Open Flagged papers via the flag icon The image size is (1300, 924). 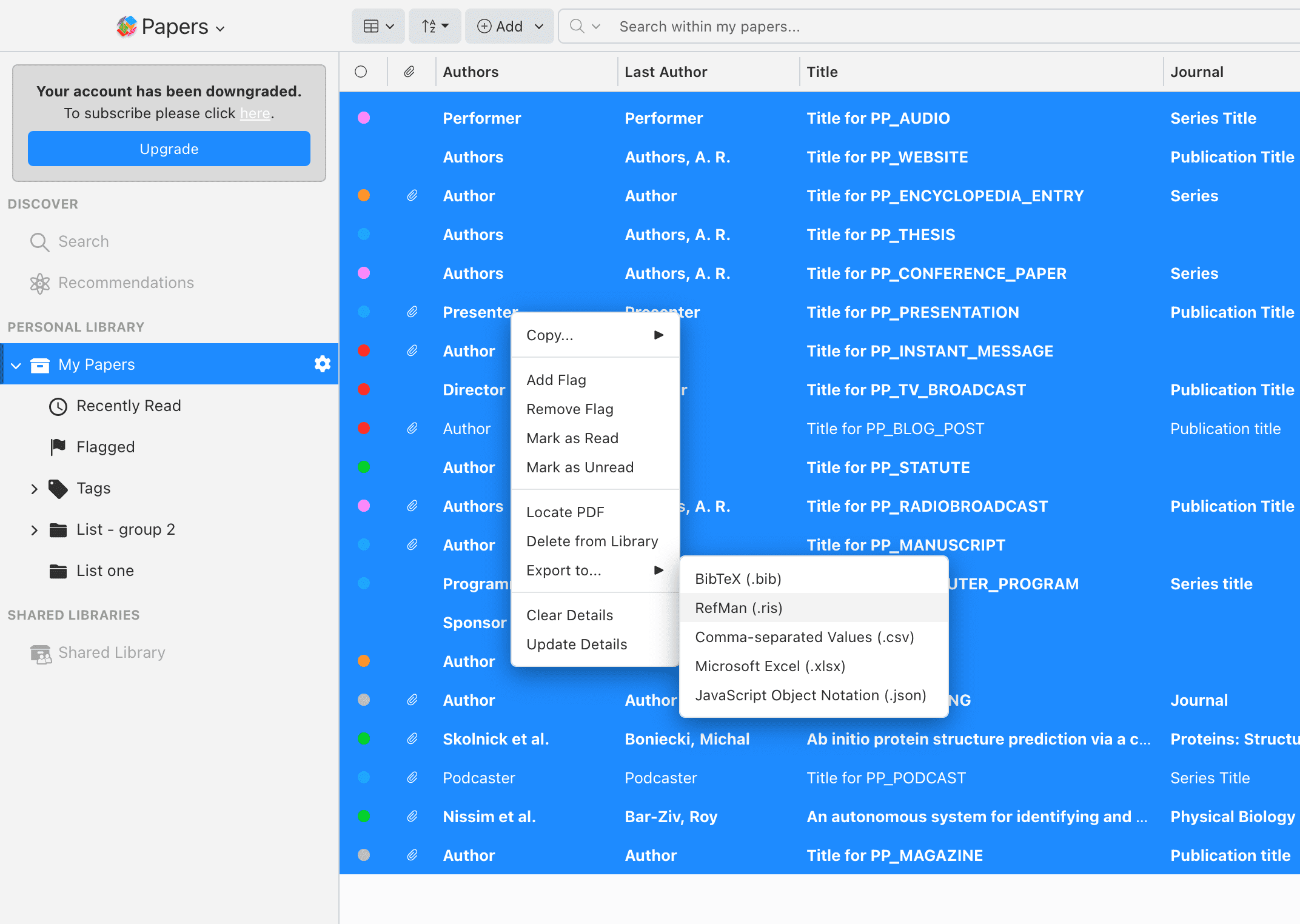point(58,447)
